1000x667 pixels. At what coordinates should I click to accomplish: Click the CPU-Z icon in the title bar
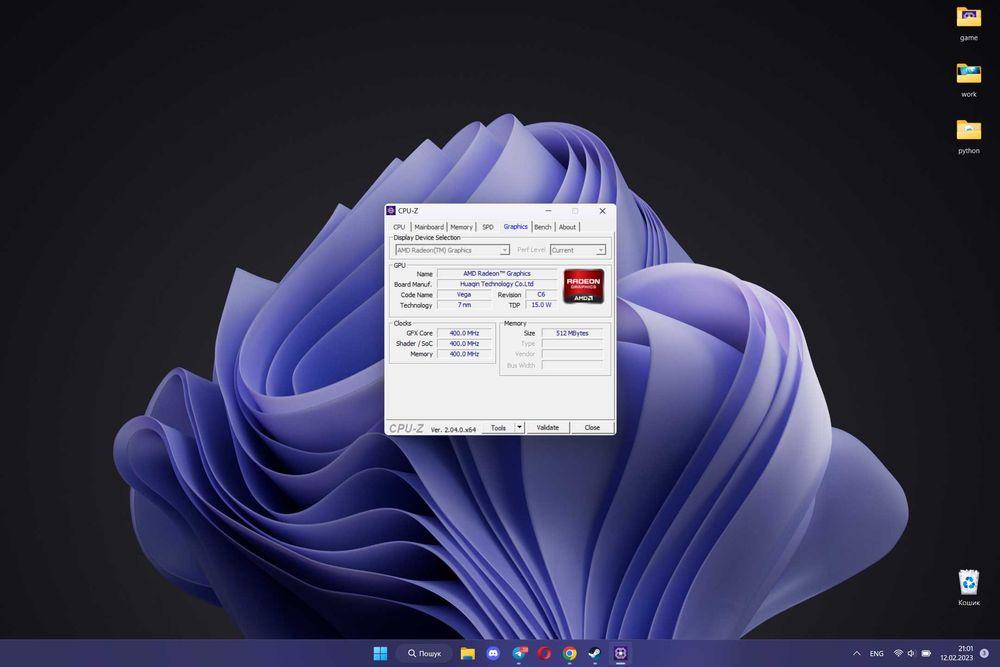(391, 211)
